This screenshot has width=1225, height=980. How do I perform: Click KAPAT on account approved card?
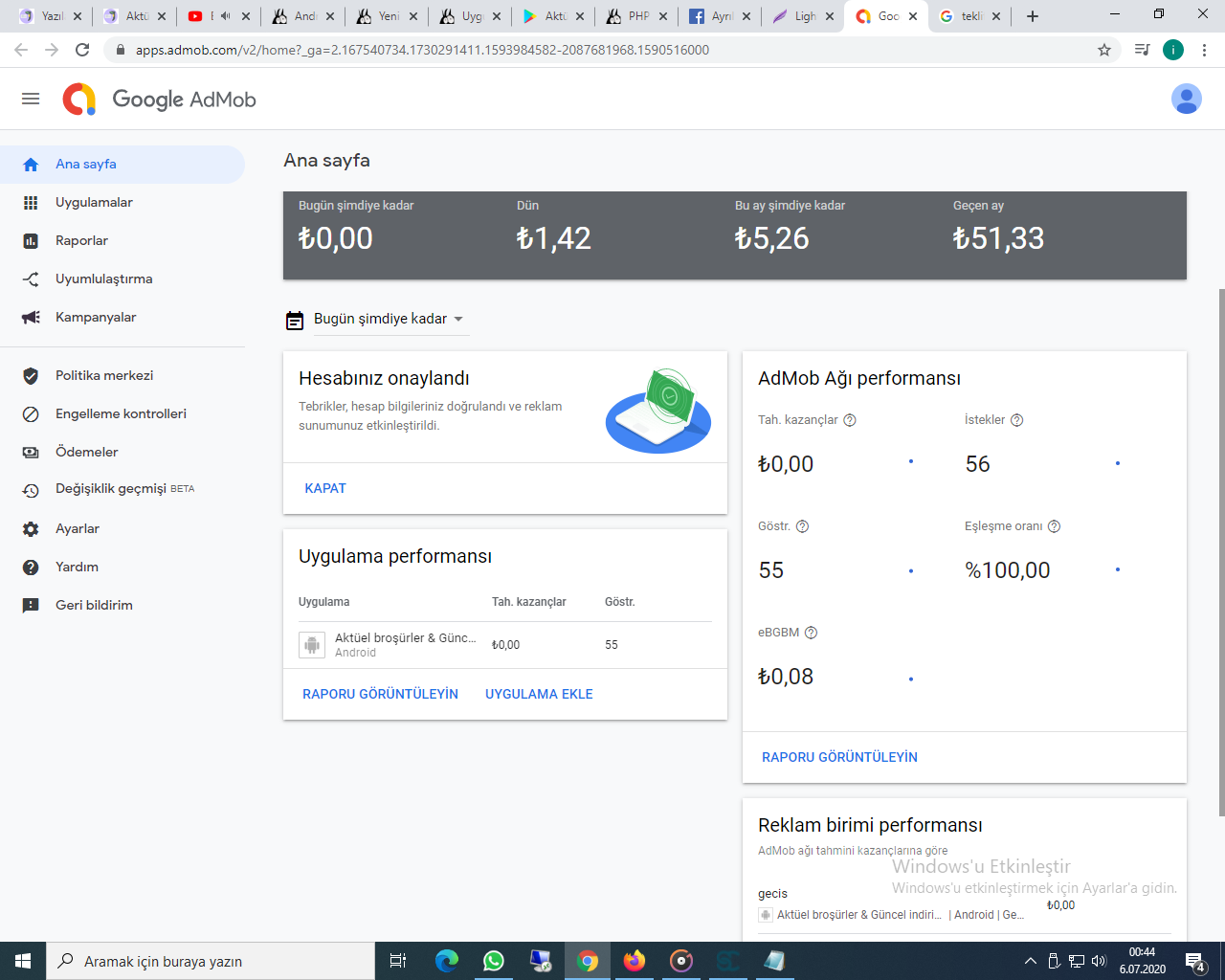[325, 488]
